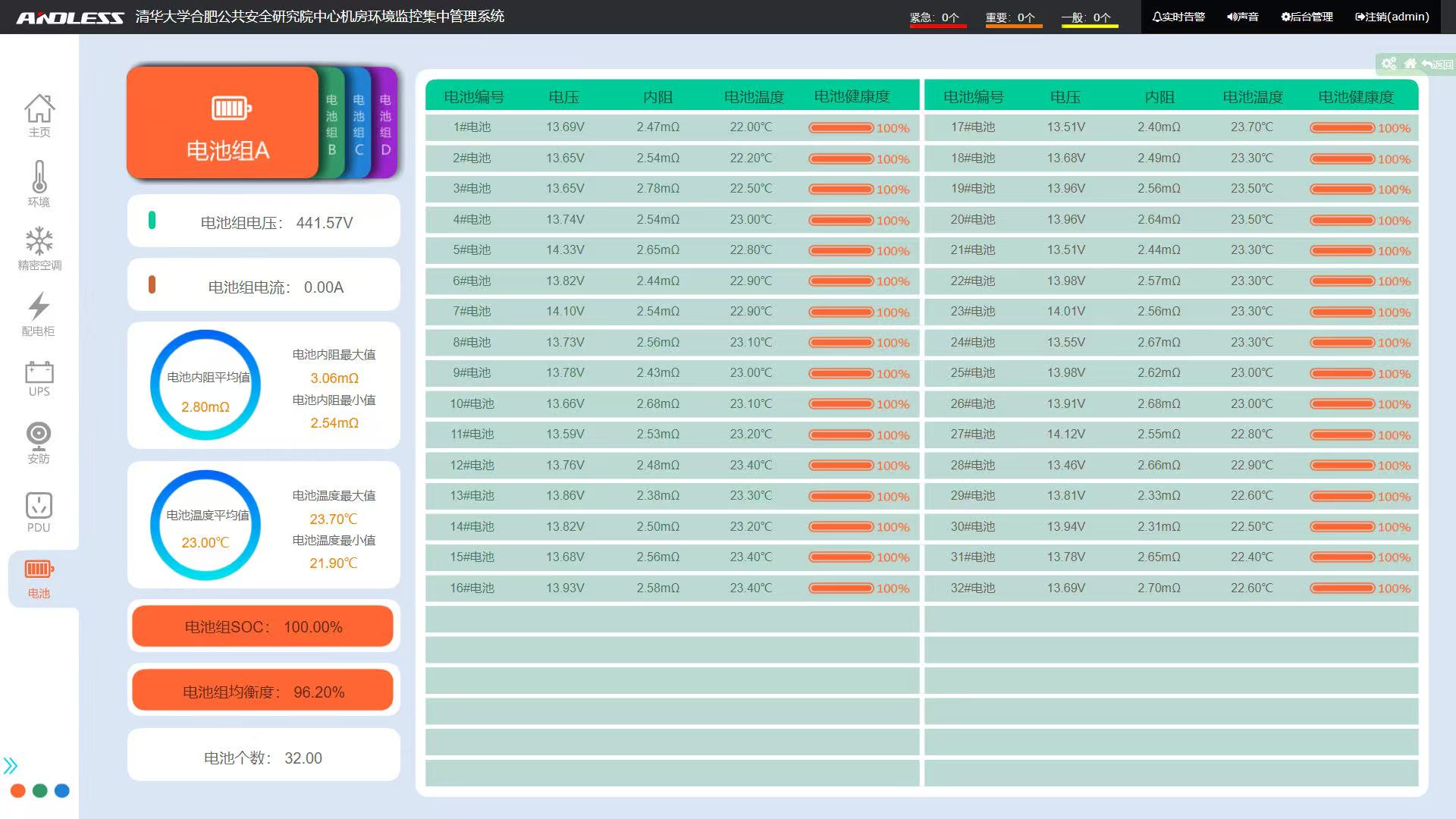The image size is (1456, 819).
Task: Open the 配电柜 lightning bolt icon
Action: [39, 313]
